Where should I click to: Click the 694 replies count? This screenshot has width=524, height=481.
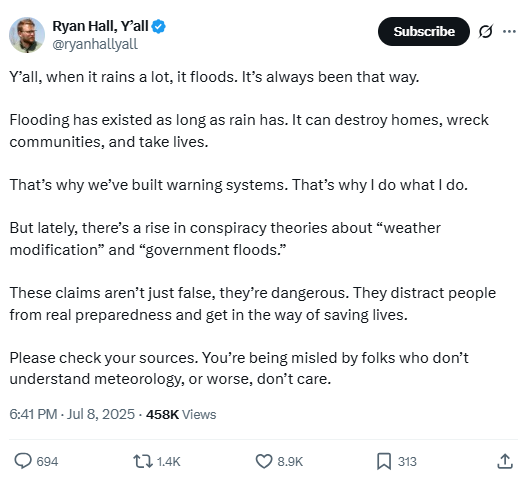coord(47,462)
